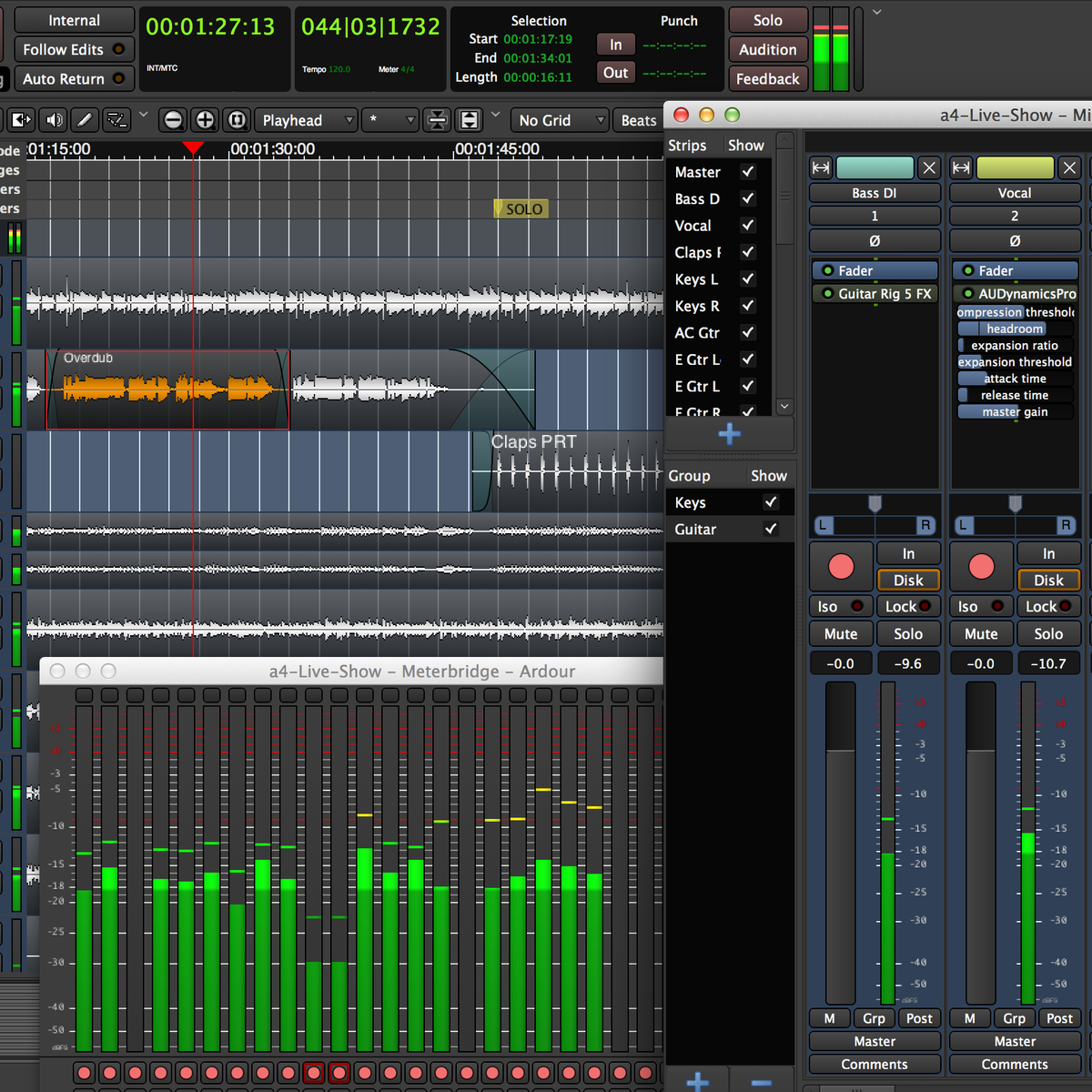Select the zoom-out magnifier icon
This screenshot has width=1092, height=1092.
click(172, 119)
